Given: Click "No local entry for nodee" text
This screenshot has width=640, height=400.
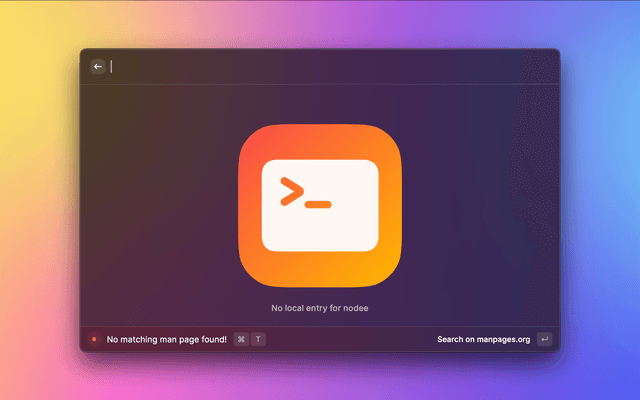Looking at the screenshot, I should (320, 307).
